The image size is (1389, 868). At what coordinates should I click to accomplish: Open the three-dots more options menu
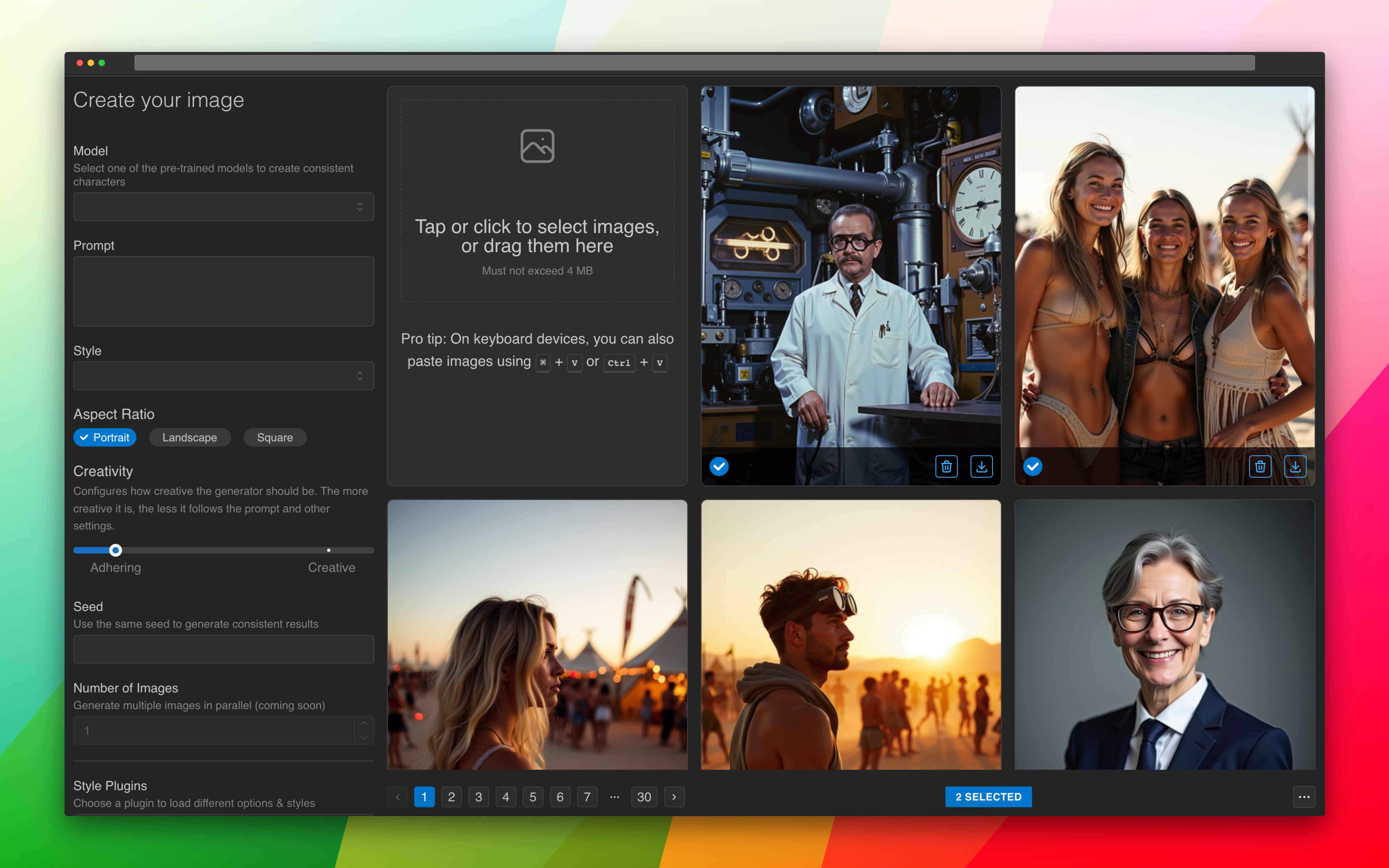[1304, 797]
